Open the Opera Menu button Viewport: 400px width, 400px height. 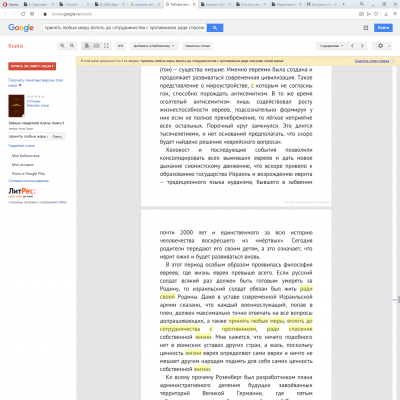click(x=11, y=4)
